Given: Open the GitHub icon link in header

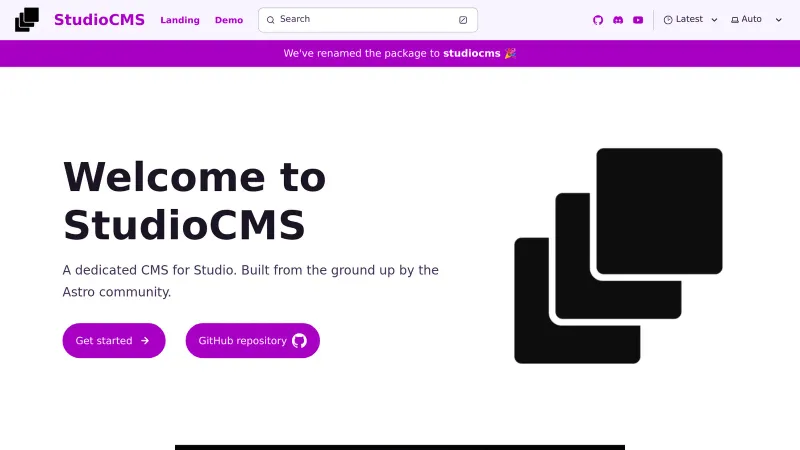Looking at the screenshot, I should tap(598, 20).
